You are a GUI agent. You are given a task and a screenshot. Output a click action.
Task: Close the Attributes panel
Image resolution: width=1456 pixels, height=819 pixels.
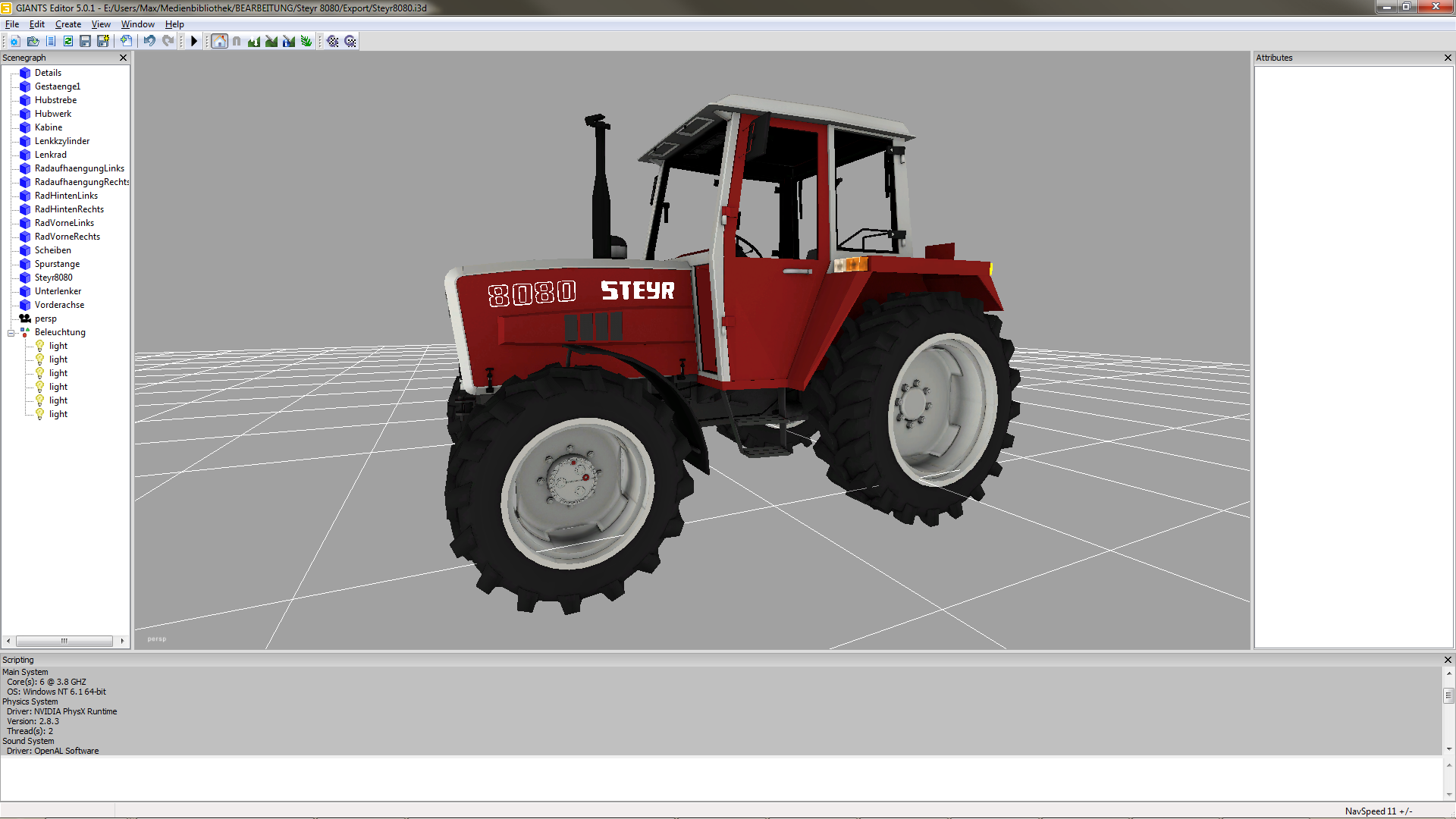point(1448,58)
